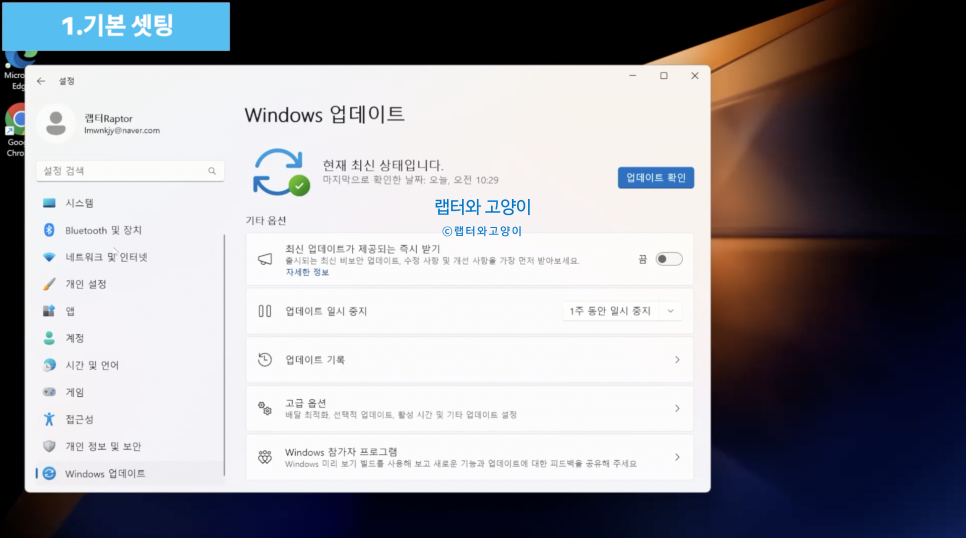Screen dimensions: 966x538
Task: Click the 계정 person icon
Action: [49, 338]
